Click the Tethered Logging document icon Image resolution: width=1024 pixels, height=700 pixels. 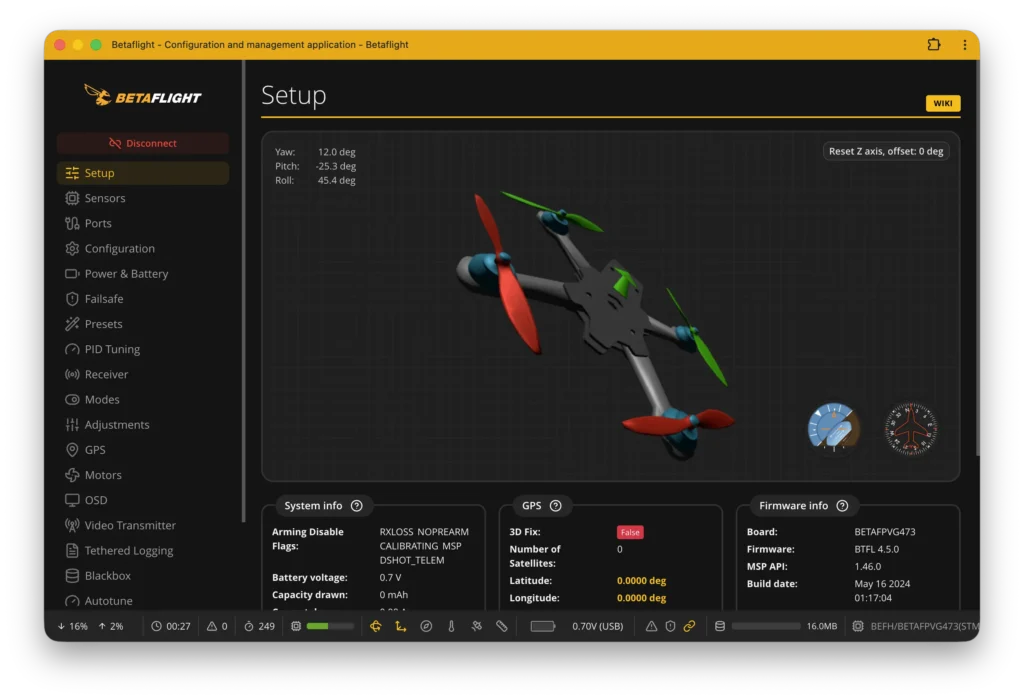(72, 550)
